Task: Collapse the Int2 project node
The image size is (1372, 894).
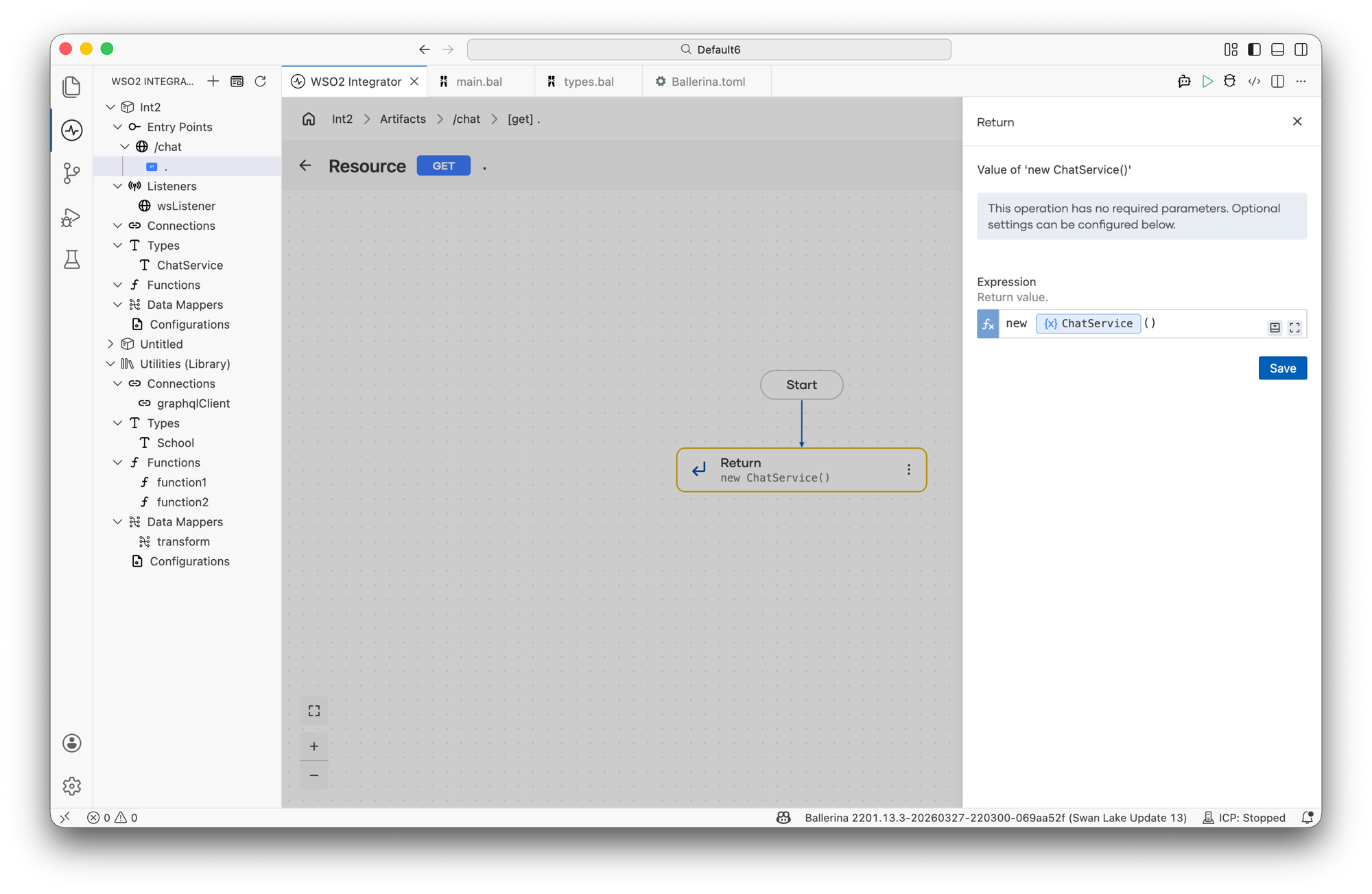Action: tap(110, 107)
